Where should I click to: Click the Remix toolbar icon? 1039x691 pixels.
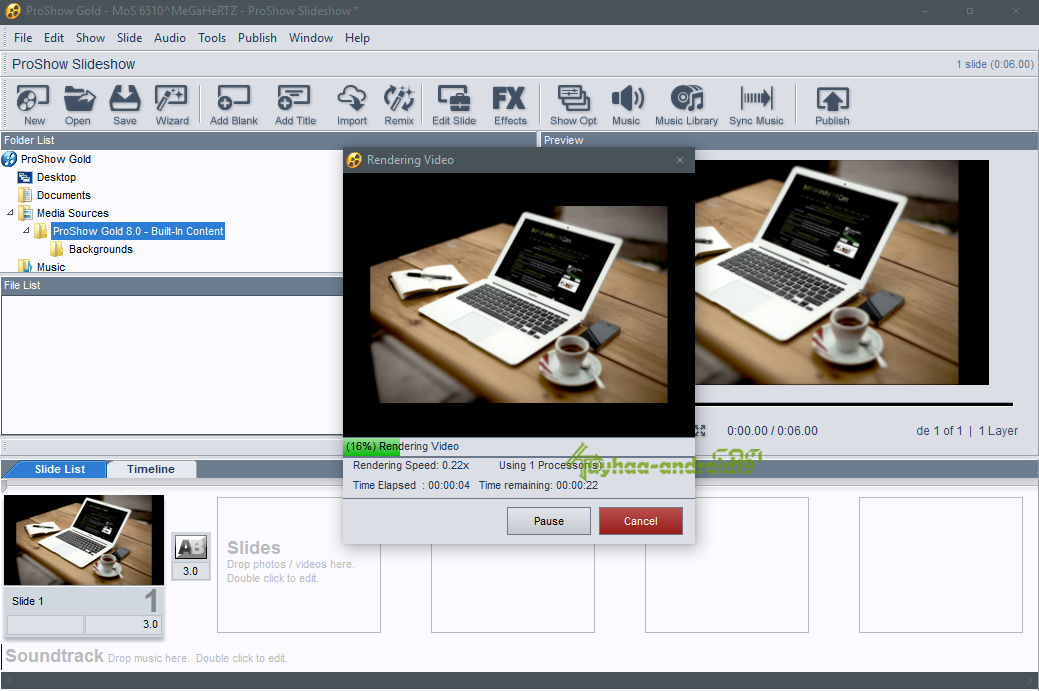click(x=399, y=105)
